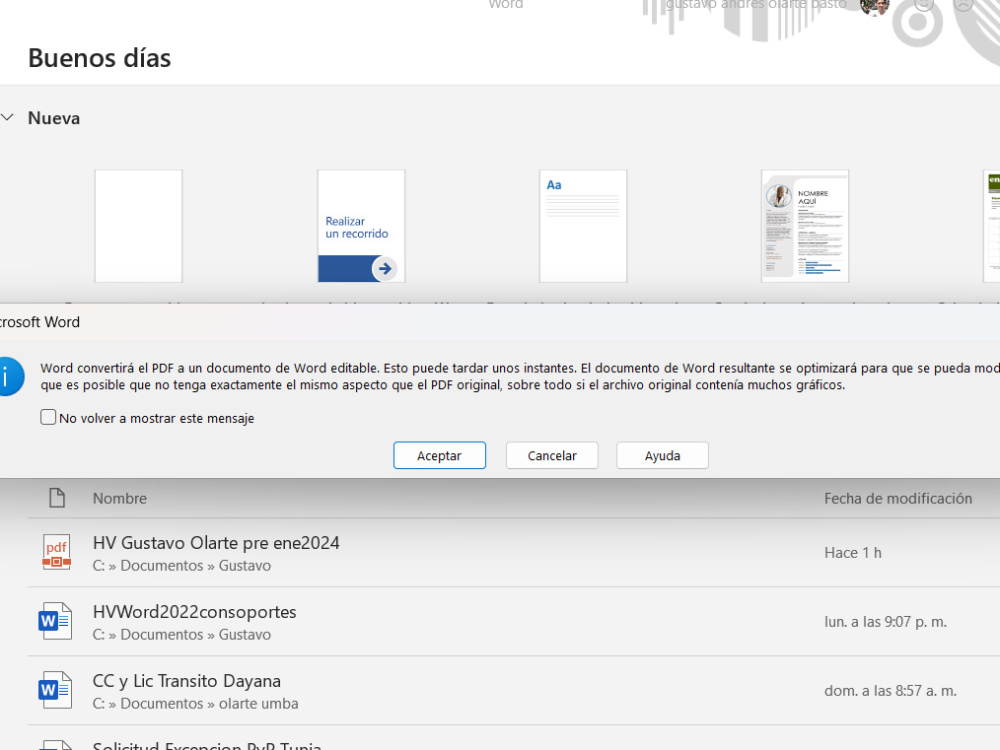Click the blue information icon in dialog

(9, 376)
